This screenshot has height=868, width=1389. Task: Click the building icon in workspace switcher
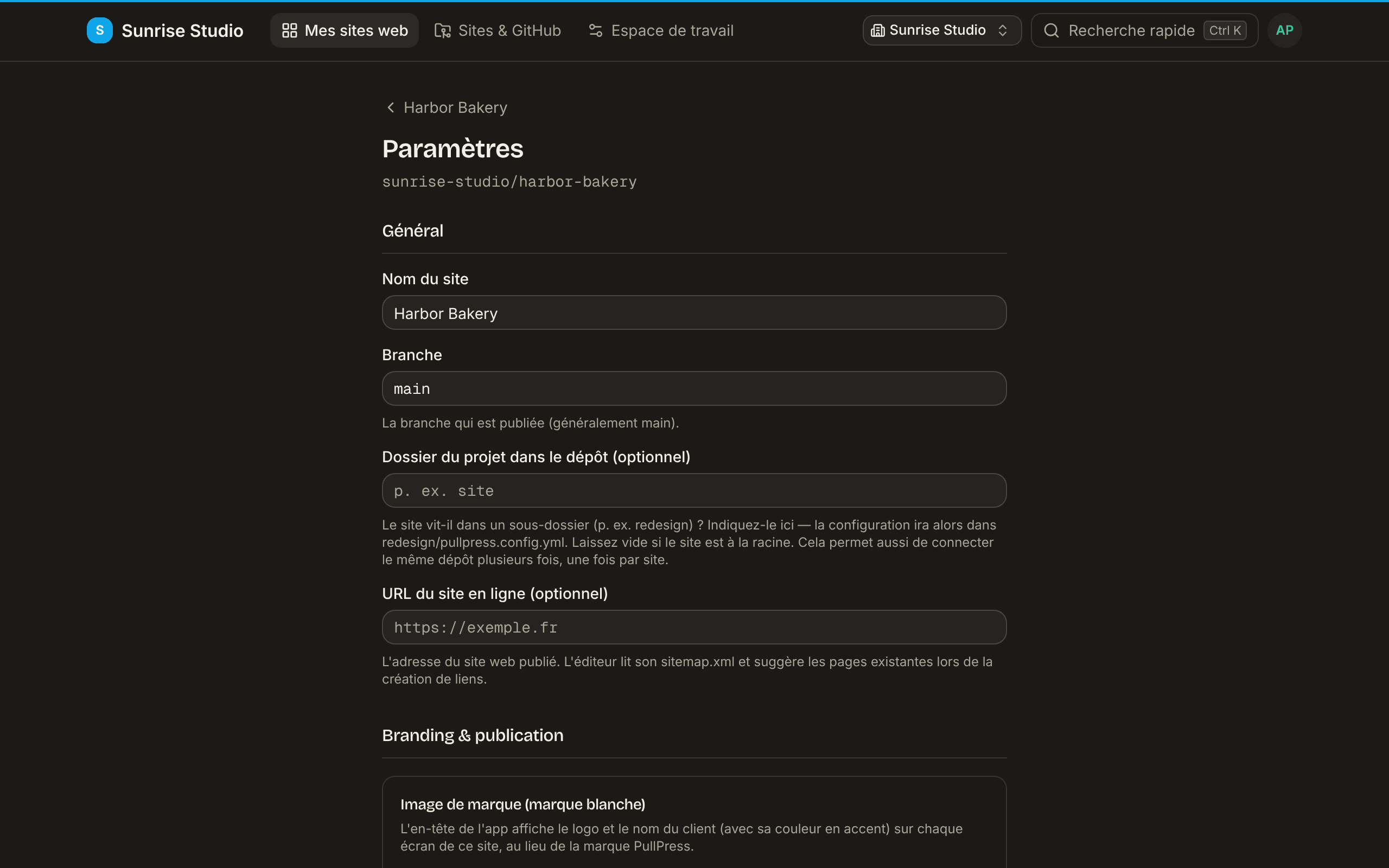click(877, 30)
